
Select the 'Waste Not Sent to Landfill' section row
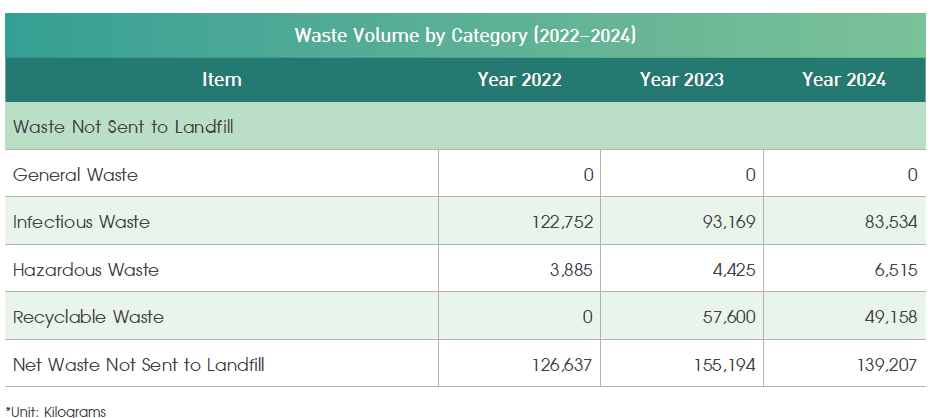coord(123,127)
